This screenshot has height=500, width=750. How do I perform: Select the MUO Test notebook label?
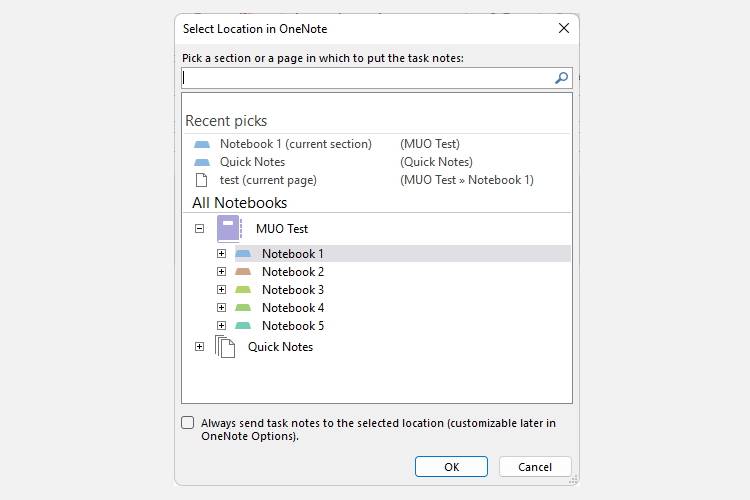(282, 229)
